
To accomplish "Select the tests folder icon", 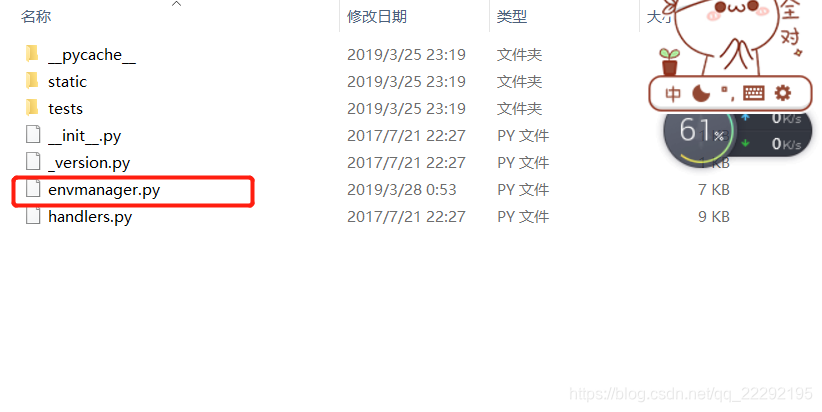I will [32, 108].
